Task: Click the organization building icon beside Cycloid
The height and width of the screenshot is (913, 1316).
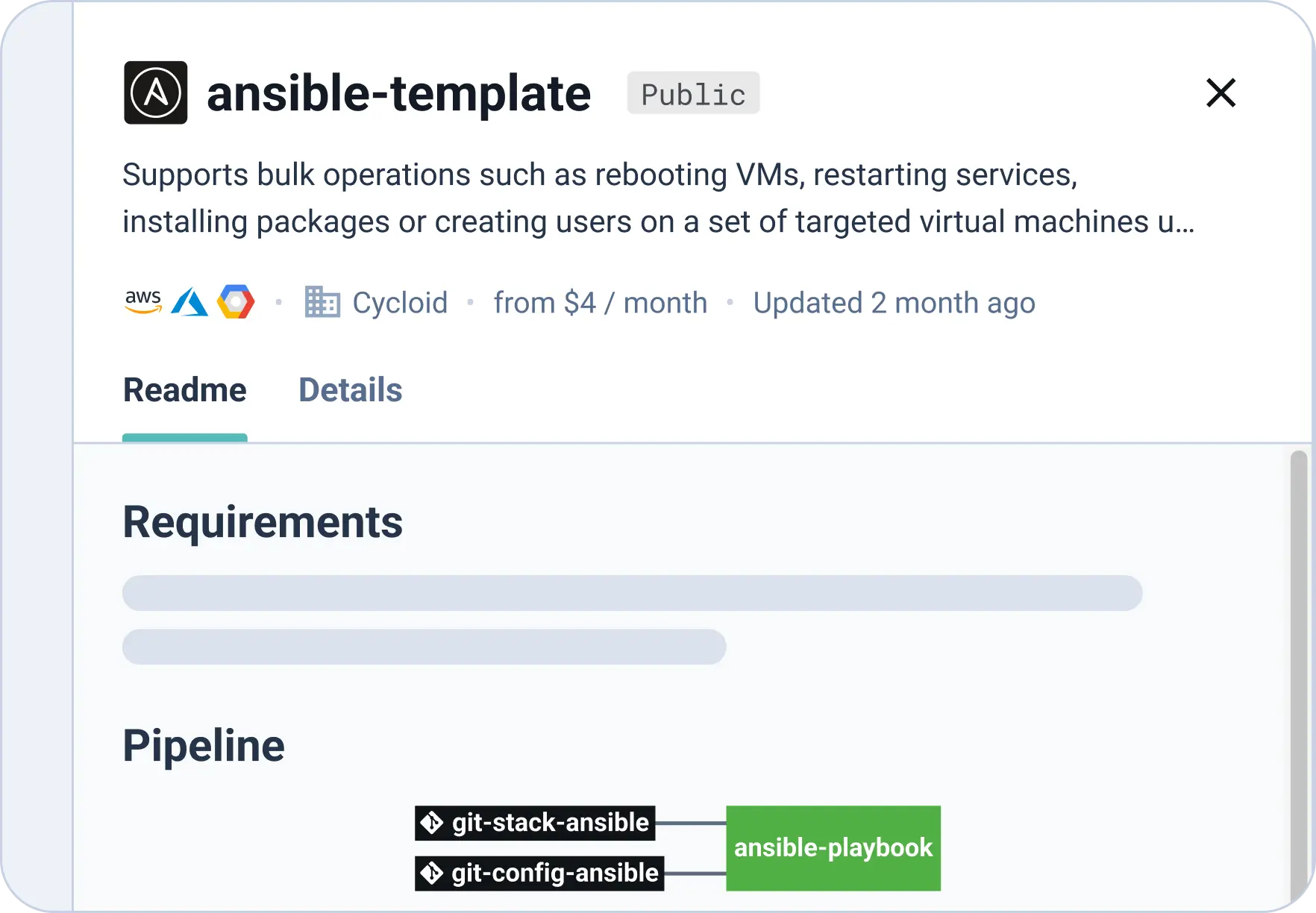Action: tap(322, 302)
